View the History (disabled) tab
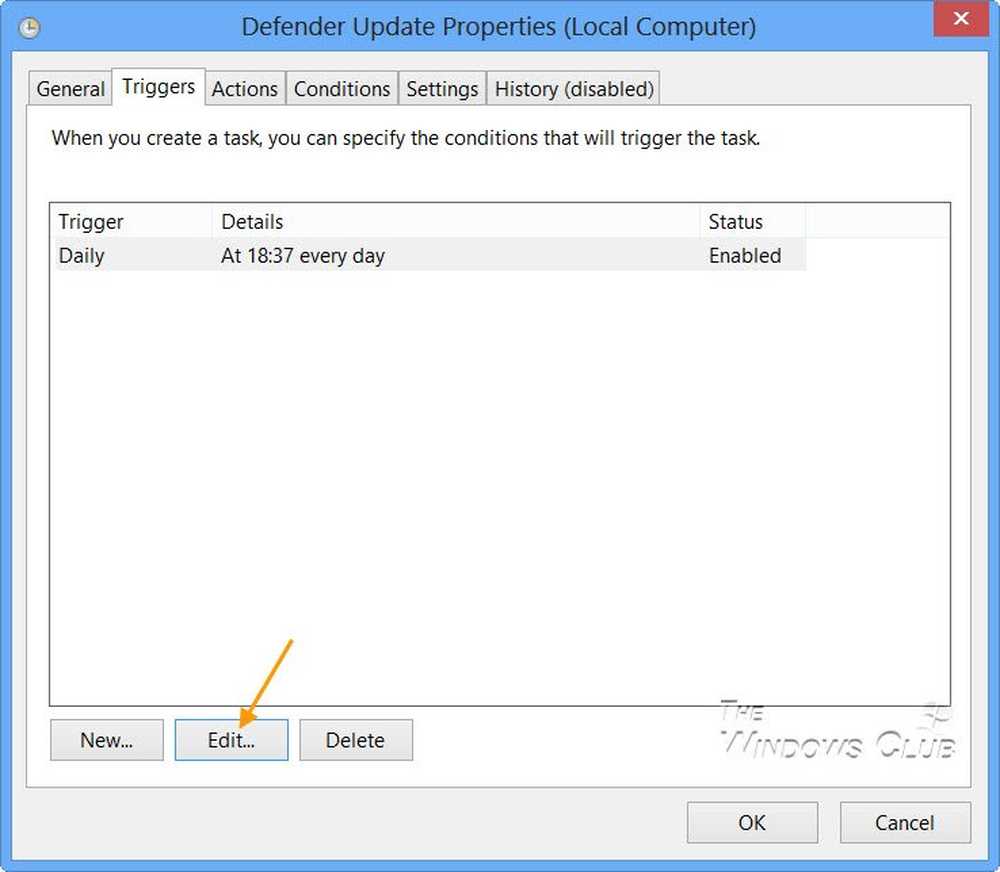The width and height of the screenshot is (1000, 872). (573, 89)
